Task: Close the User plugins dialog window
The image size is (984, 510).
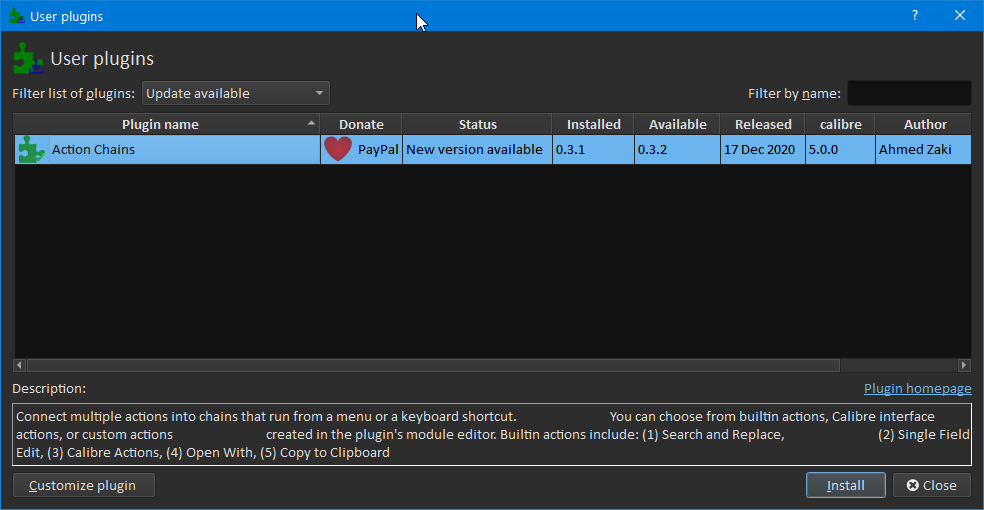Action: coord(960,16)
